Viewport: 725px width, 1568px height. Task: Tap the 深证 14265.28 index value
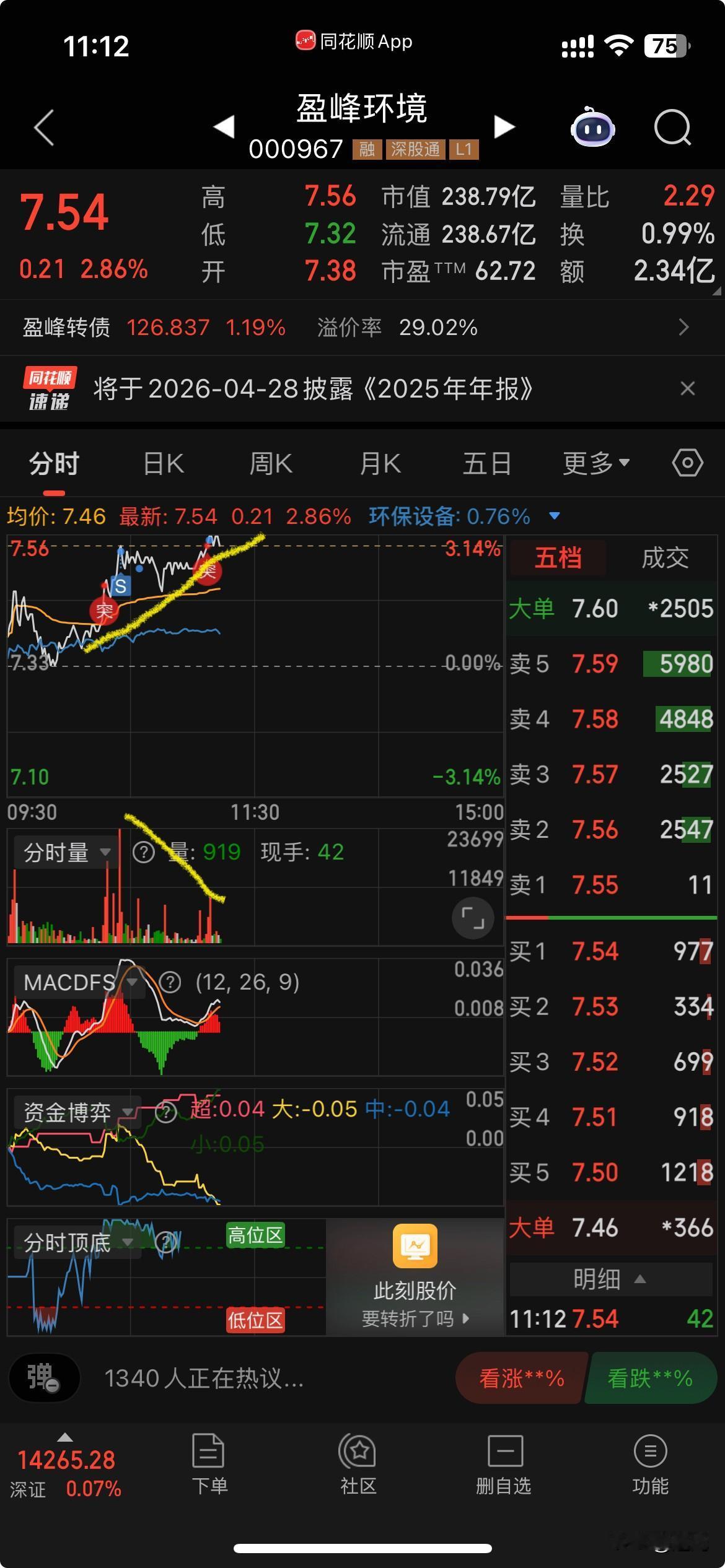click(66, 1460)
